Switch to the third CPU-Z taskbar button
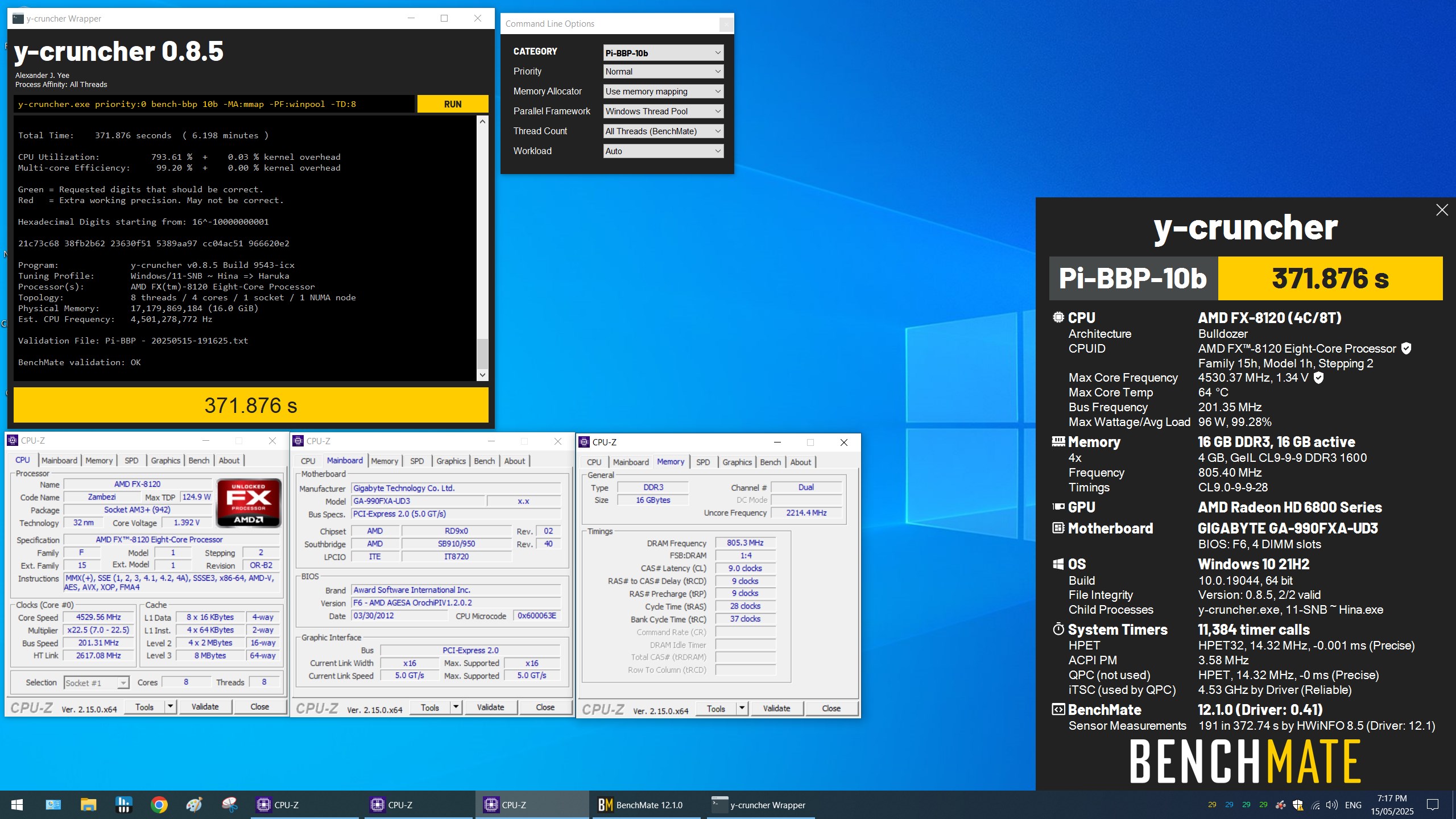Viewport: 1456px width, 819px height. [x=532, y=805]
